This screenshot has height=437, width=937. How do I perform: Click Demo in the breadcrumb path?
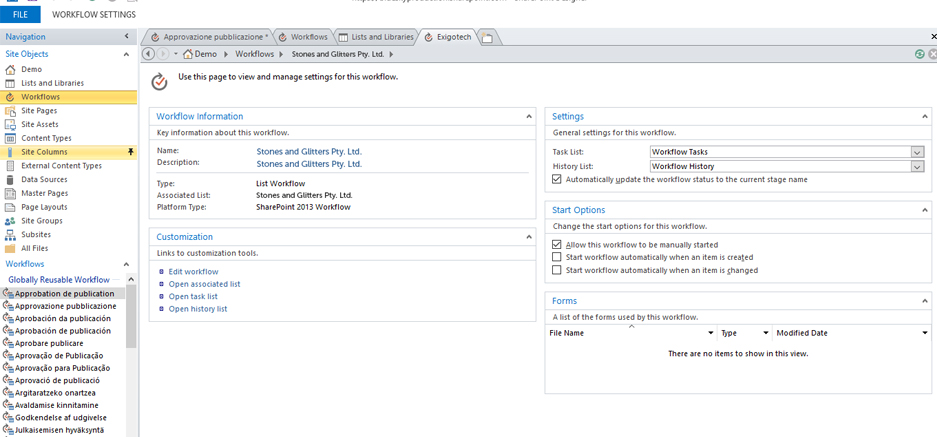point(206,54)
